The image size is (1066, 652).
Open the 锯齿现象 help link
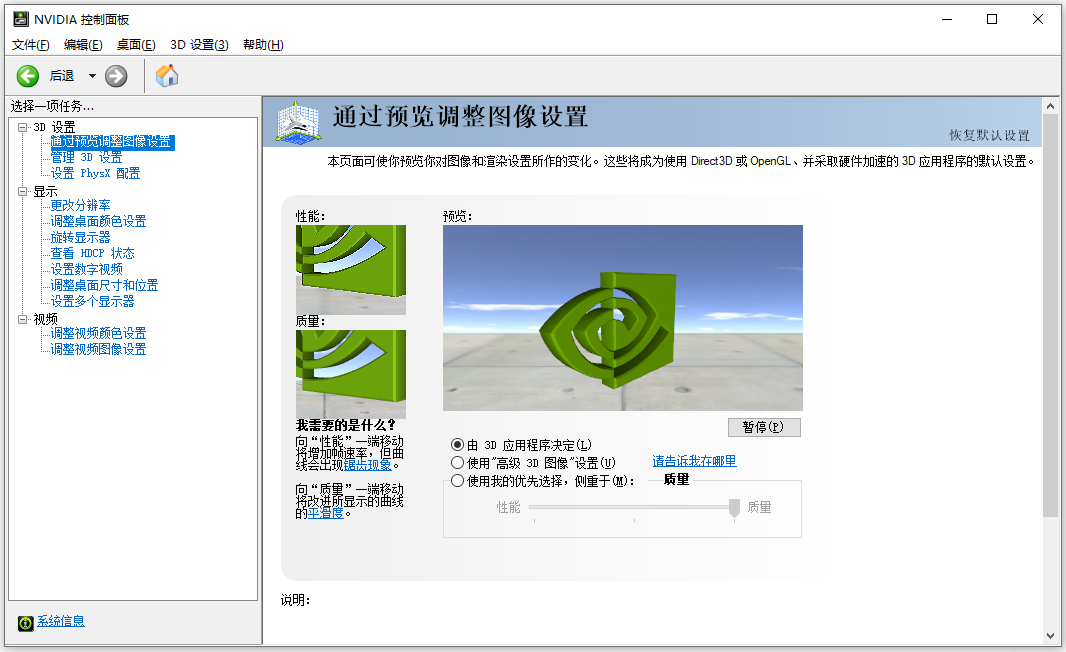point(367,465)
